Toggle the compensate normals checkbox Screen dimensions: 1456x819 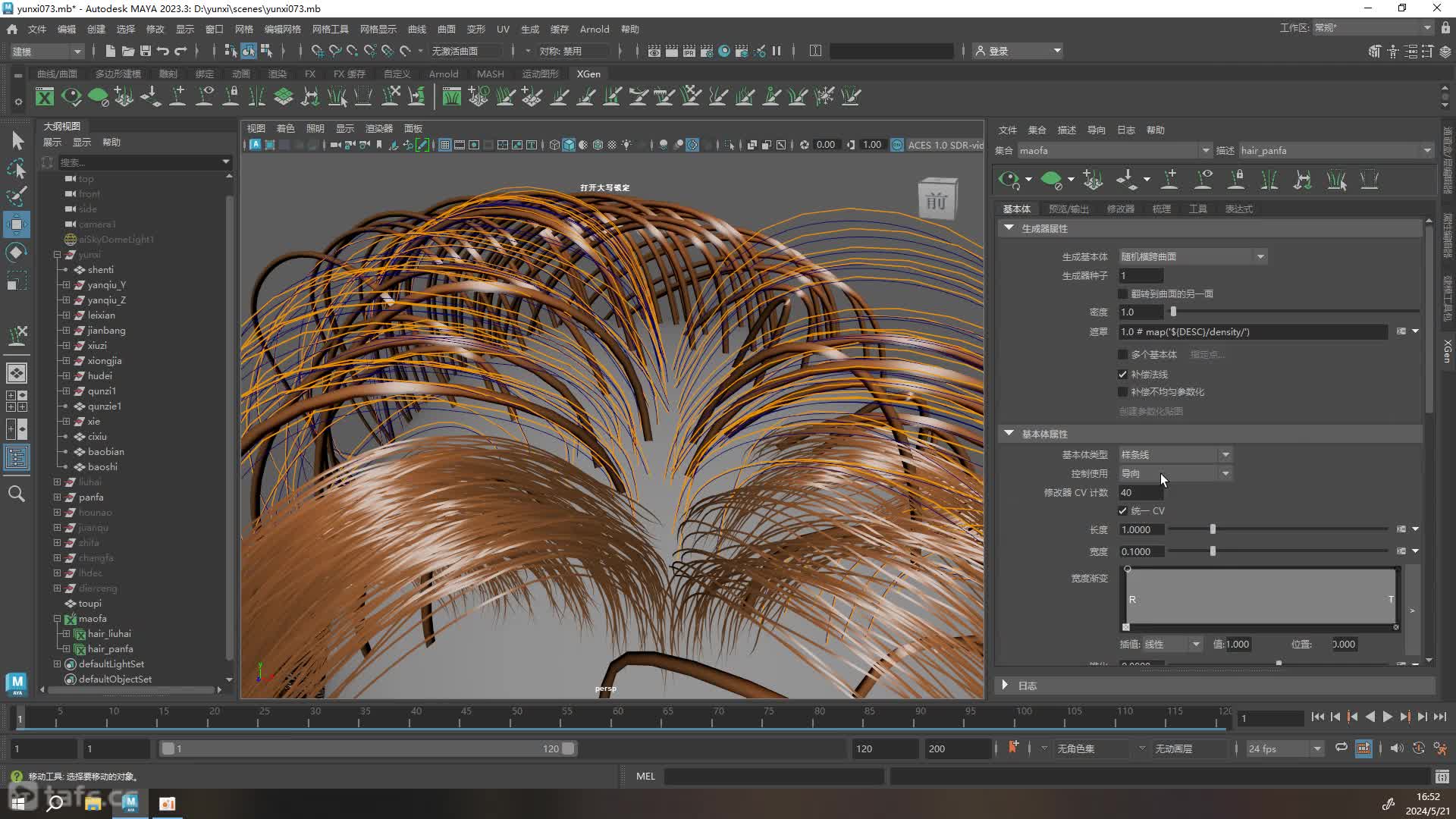pos(1123,374)
